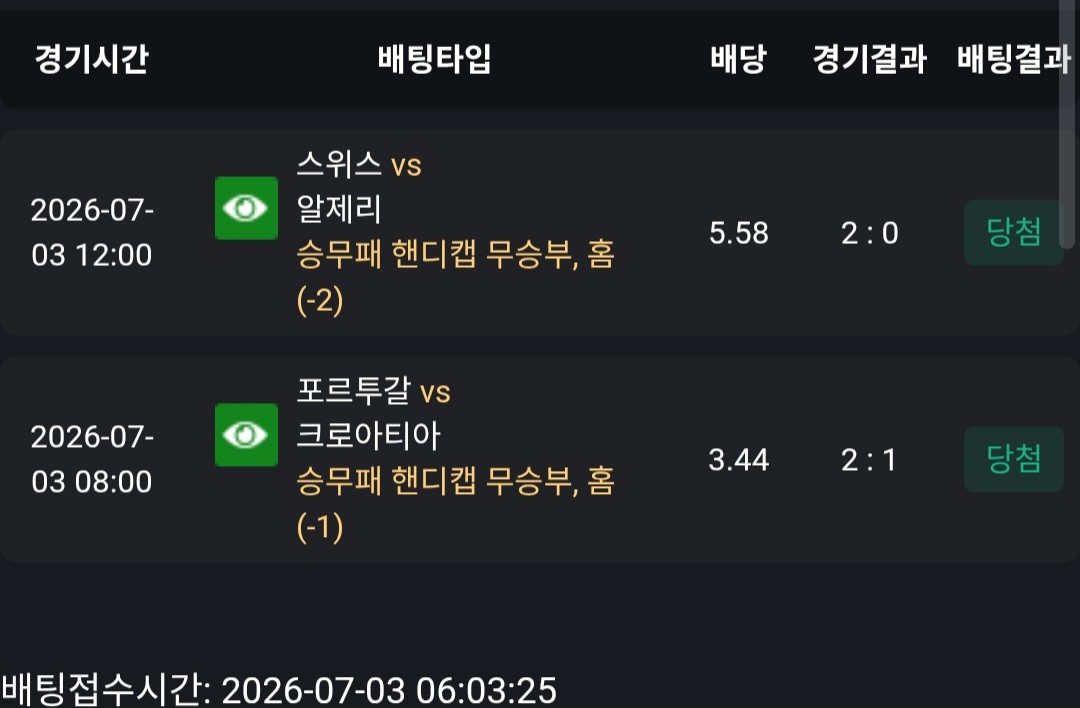Click the vertical scrollbar handle on right

(1067, 124)
